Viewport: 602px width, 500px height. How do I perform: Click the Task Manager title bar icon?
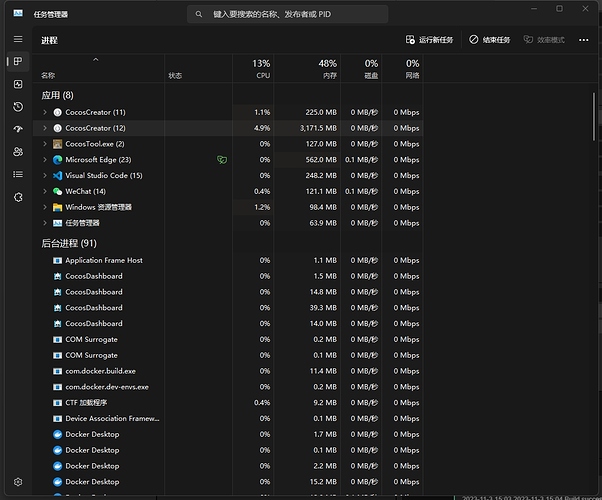(18, 13)
